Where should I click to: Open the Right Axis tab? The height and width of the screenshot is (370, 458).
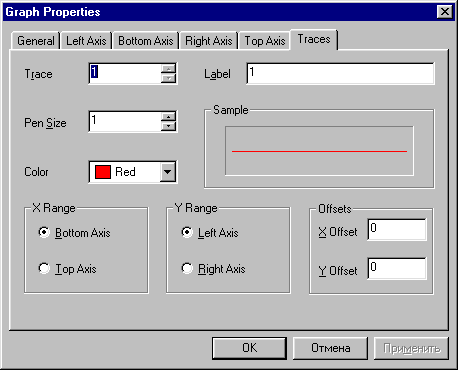[209, 41]
